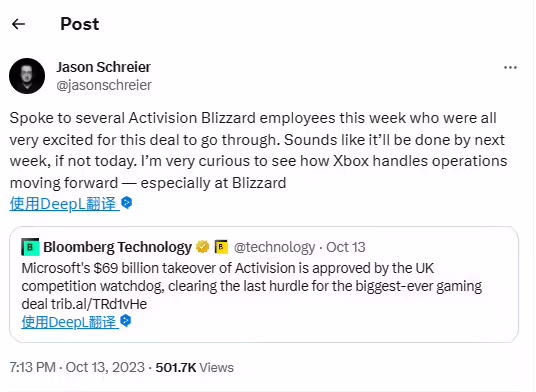Open Bloomberg Technology account name
Viewport: 536px width, 392px height.
[x=117, y=247]
